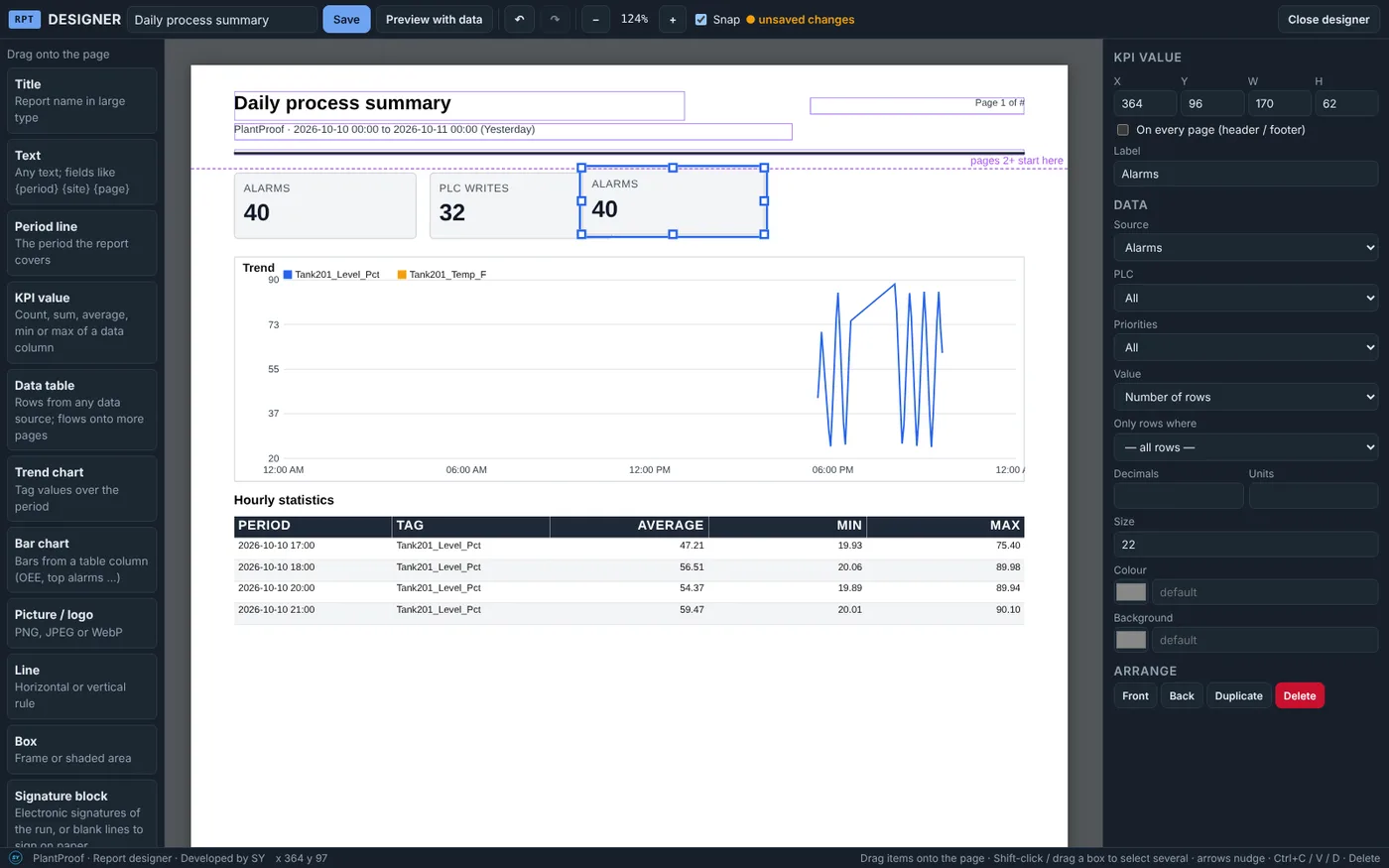Select the Data table palette item
This screenshot has height=868, width=1389.
[81, 410]
